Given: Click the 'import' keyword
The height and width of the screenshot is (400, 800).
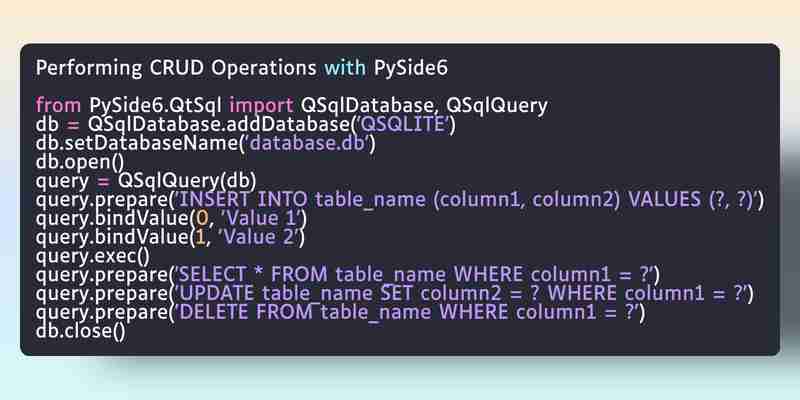Looking at the screenshot, I should 261,106.
